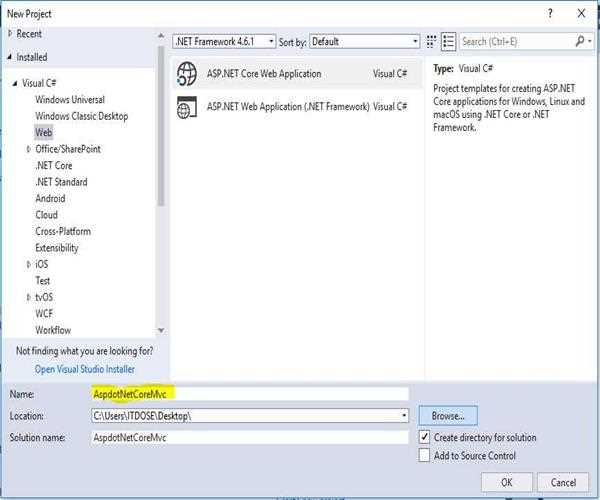Image resolution: width=600 pixels, height=500 pixels.
Task: Toggle Create directory for solution checkbox
Action: pos(426,438)
